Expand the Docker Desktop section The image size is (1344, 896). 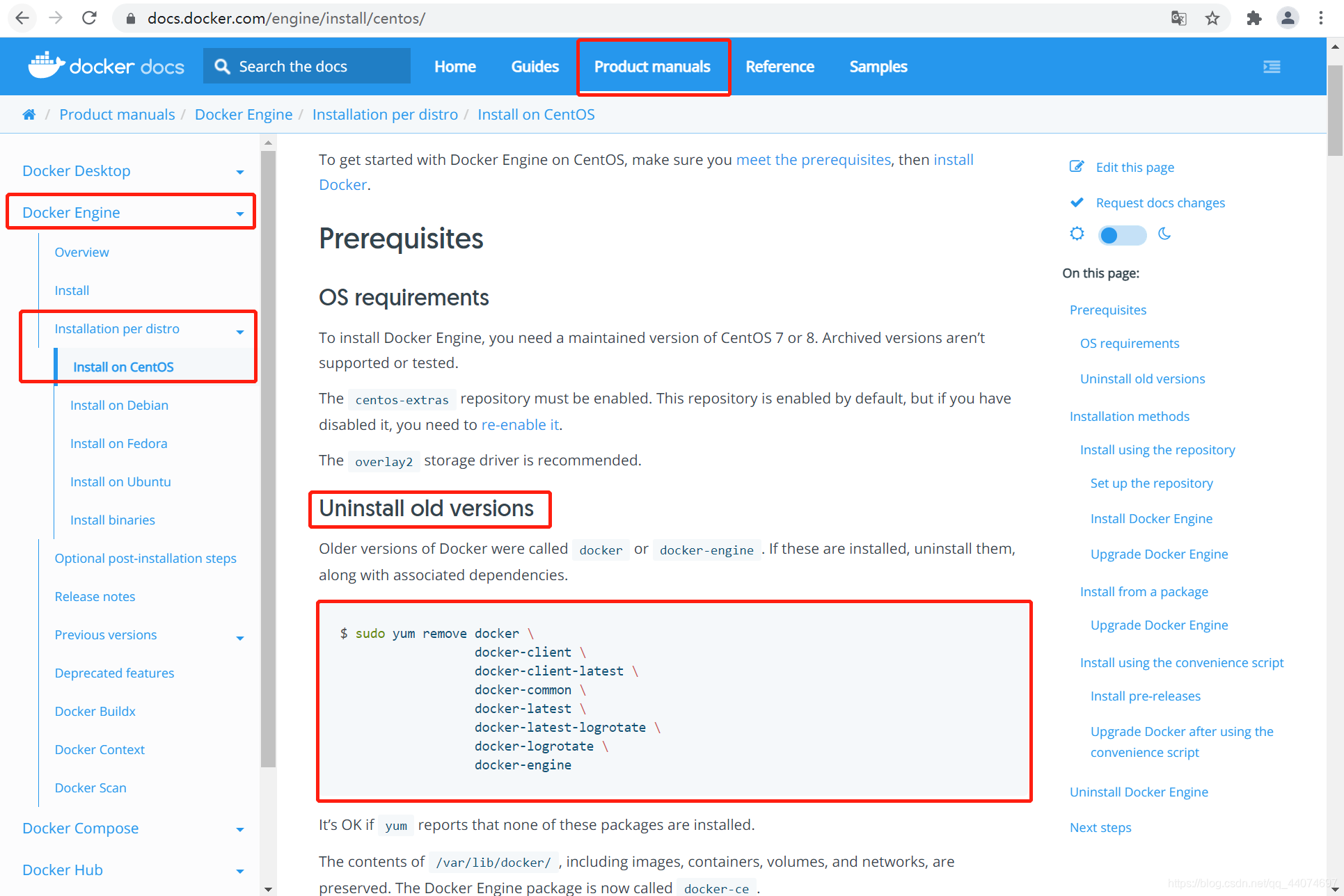click(x=240, y=172)
